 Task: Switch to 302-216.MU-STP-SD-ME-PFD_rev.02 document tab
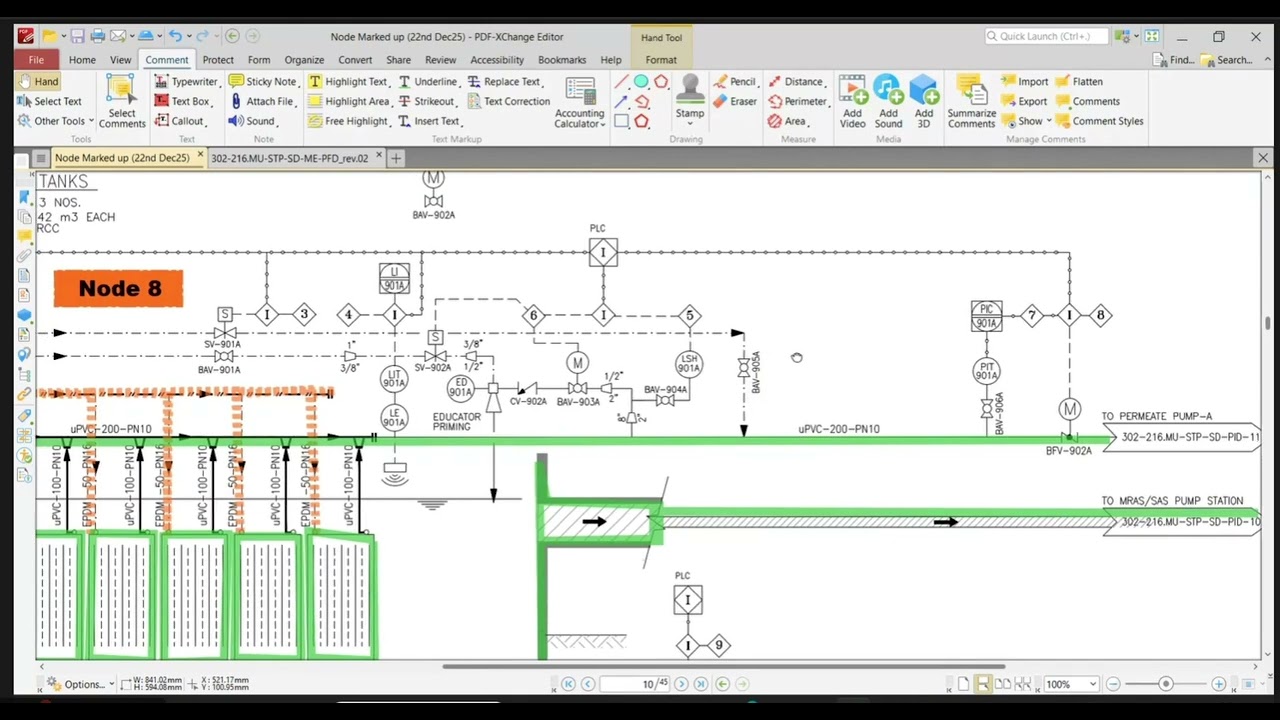[289, 158]
